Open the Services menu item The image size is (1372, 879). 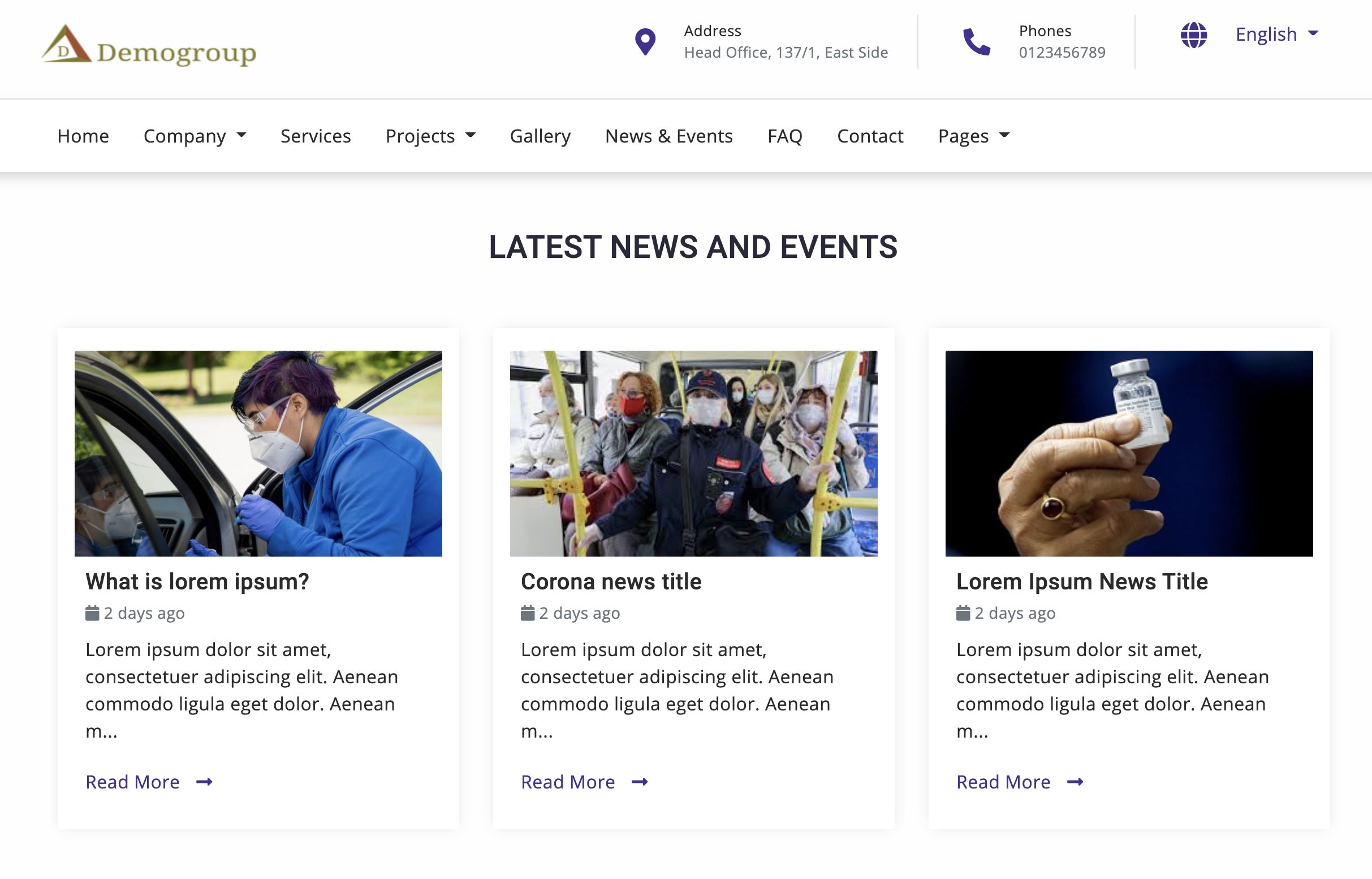(x=316, y=136)
